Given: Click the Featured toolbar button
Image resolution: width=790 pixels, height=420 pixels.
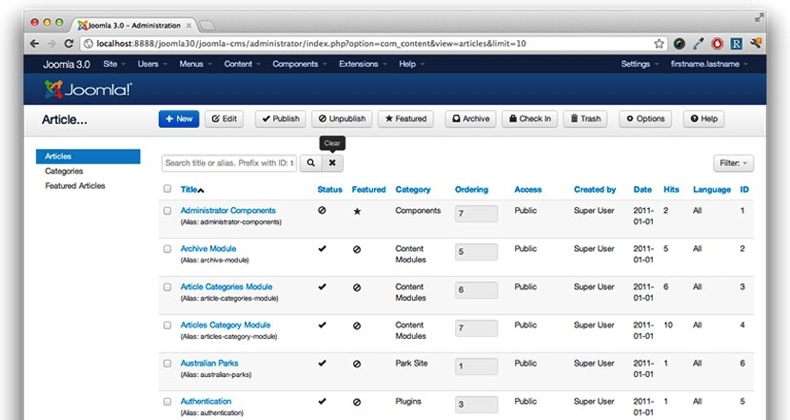Looking at the screenshot, I should (x=406, y=119).
